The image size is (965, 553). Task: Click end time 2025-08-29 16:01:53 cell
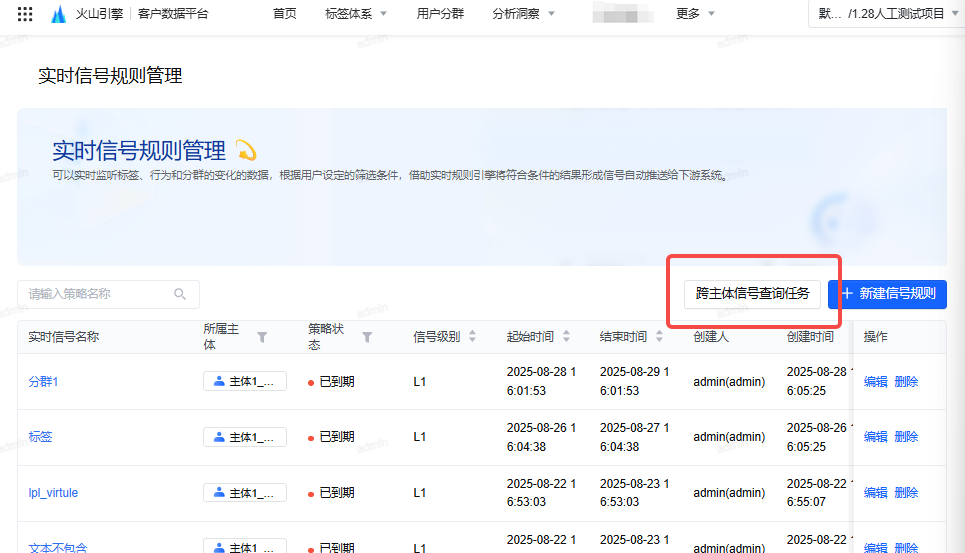635,381
